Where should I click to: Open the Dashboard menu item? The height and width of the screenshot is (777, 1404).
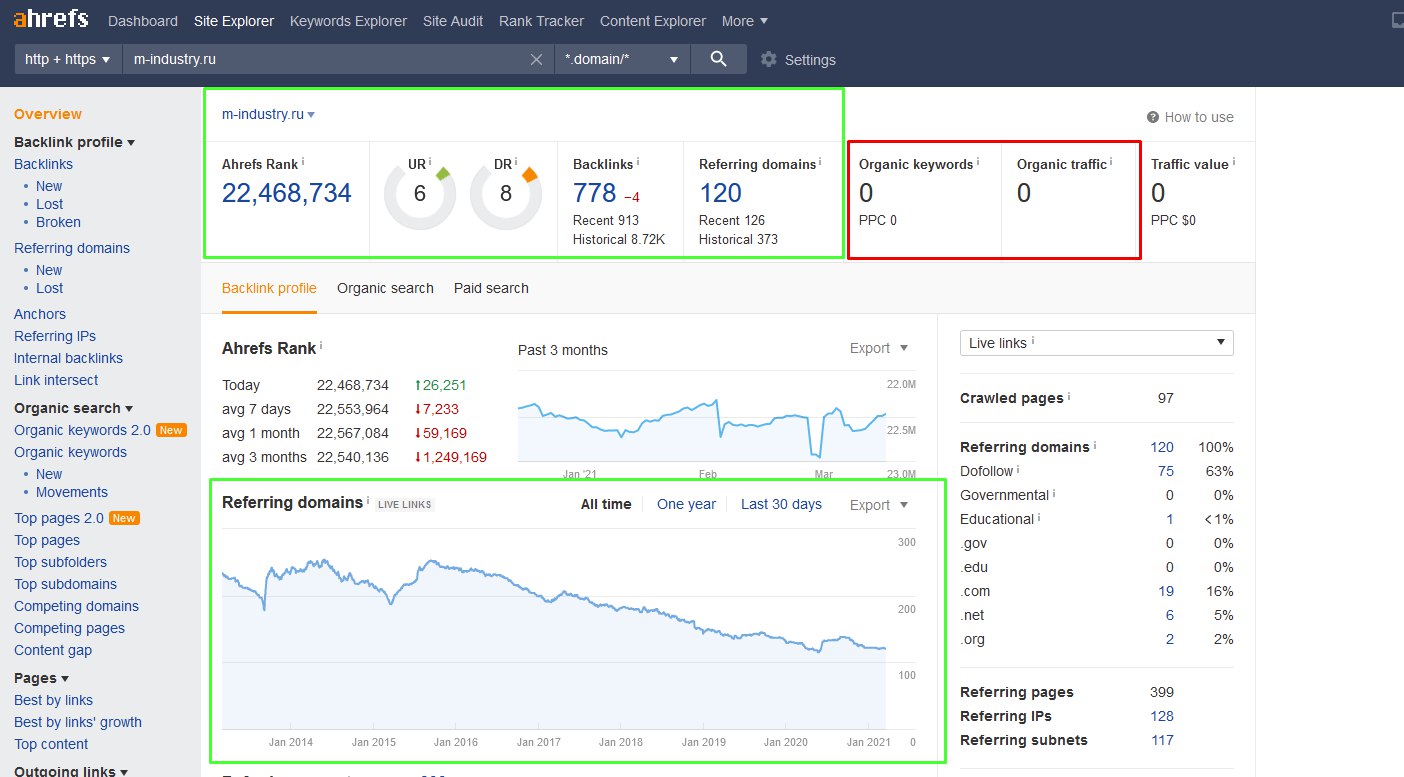pos(143,21)
